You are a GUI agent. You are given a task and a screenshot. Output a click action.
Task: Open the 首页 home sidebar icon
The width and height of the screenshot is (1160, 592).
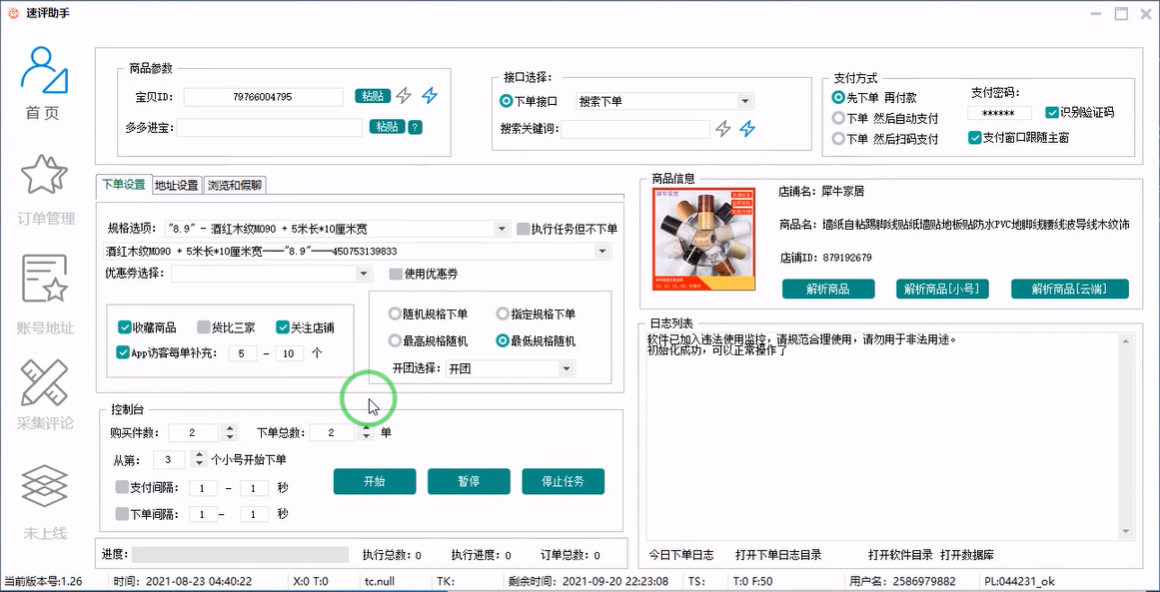tap(44, 70)
